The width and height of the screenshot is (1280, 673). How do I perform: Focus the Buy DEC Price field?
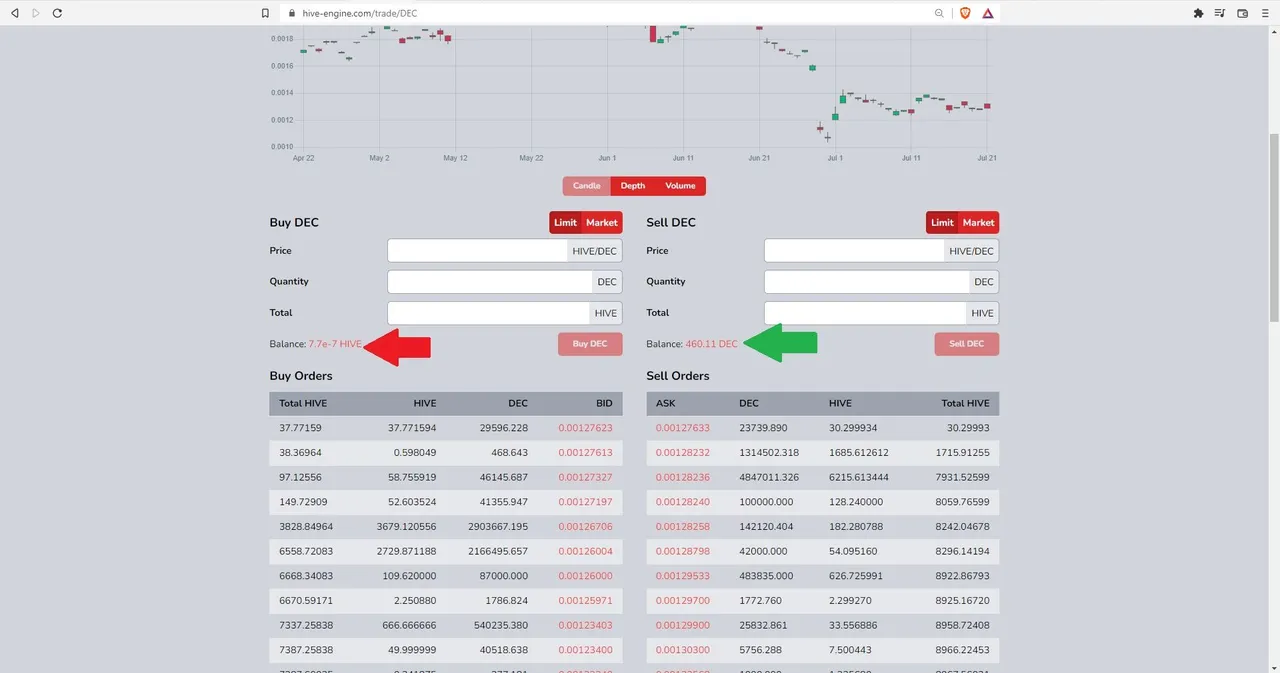click(478, 251)
